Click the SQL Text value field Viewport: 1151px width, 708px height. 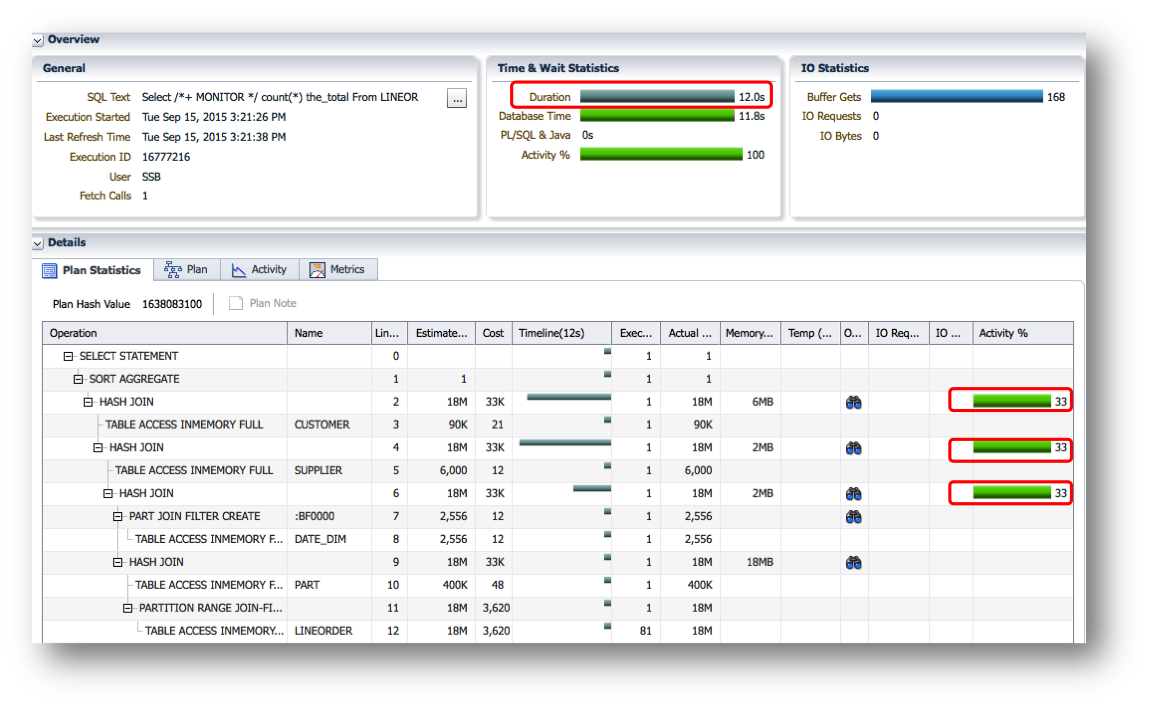280,97
